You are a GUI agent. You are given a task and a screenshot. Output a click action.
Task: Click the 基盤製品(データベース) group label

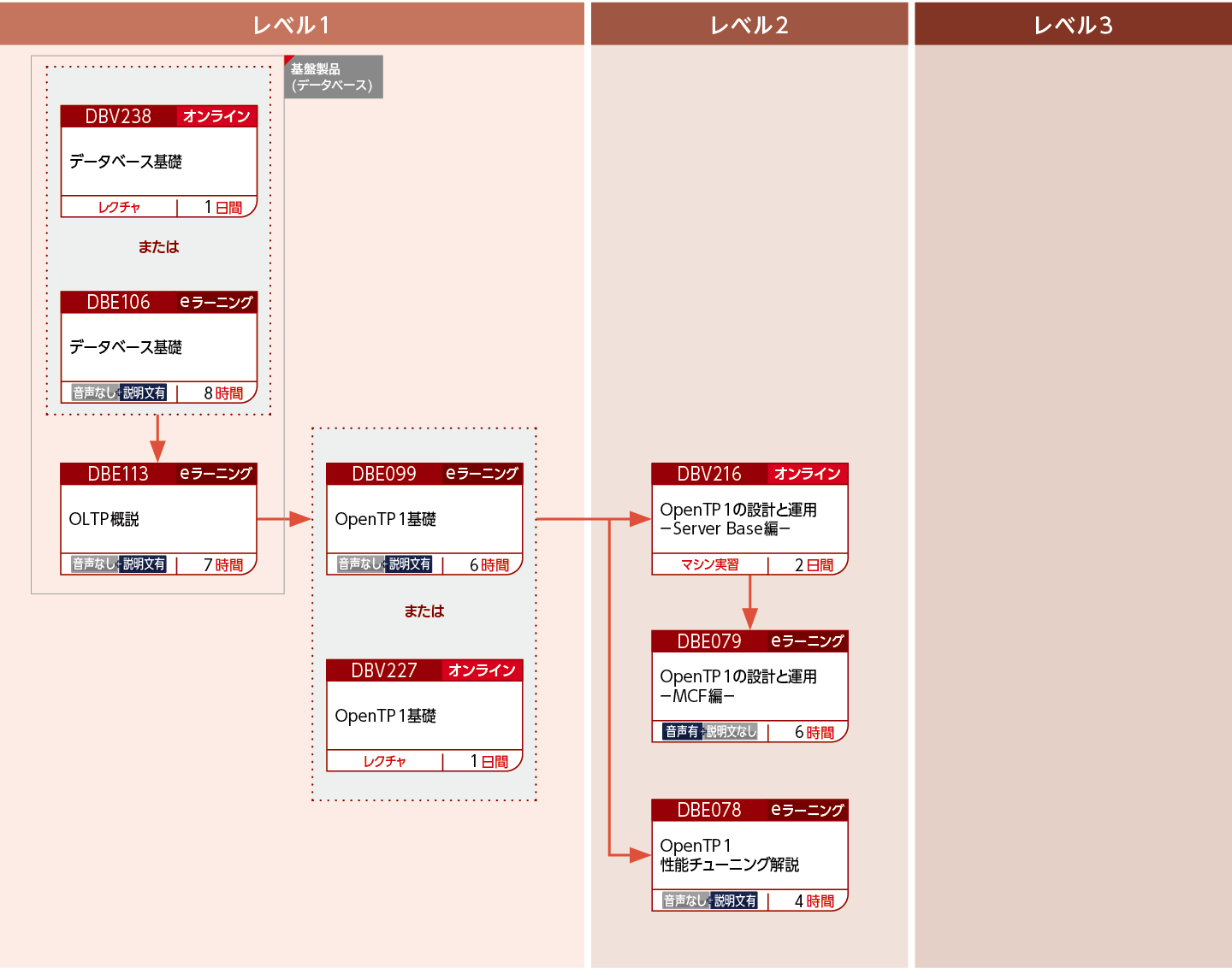click(x=333, y=77)
